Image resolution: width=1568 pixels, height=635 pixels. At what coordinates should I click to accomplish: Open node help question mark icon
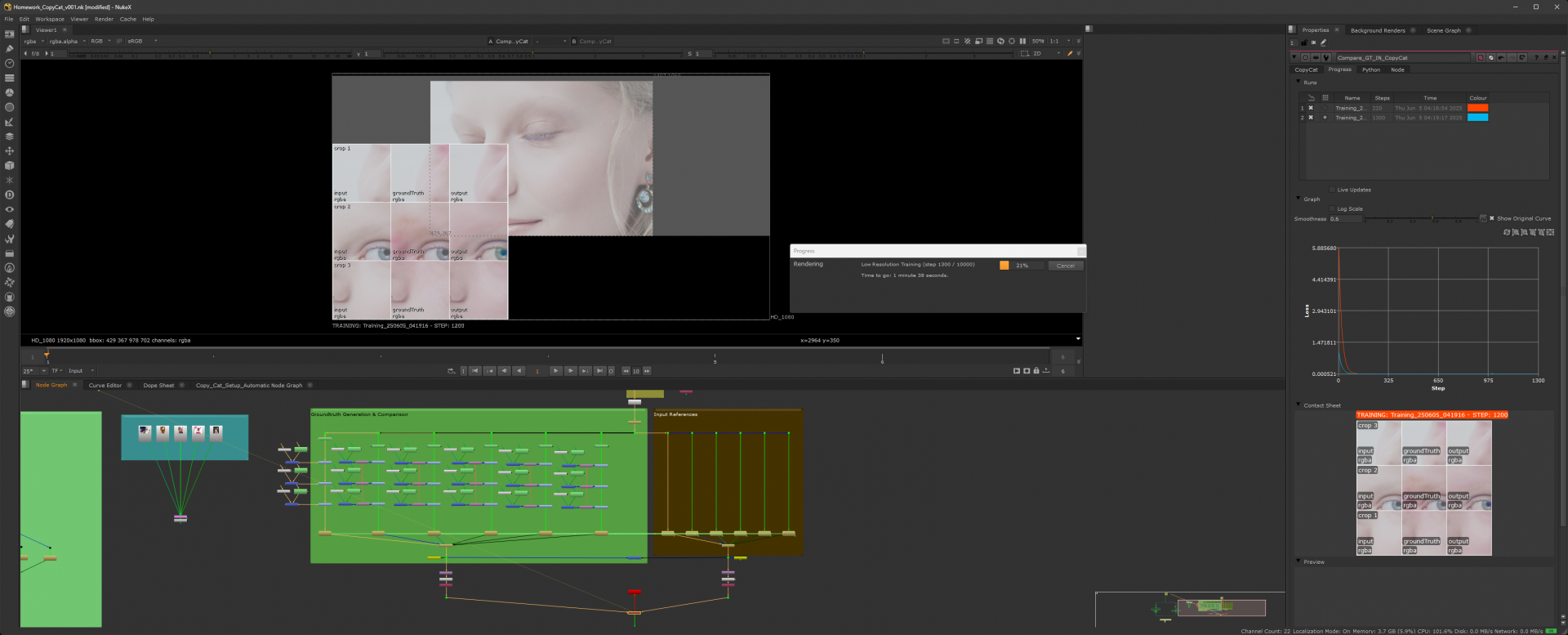coord(1536,58)
